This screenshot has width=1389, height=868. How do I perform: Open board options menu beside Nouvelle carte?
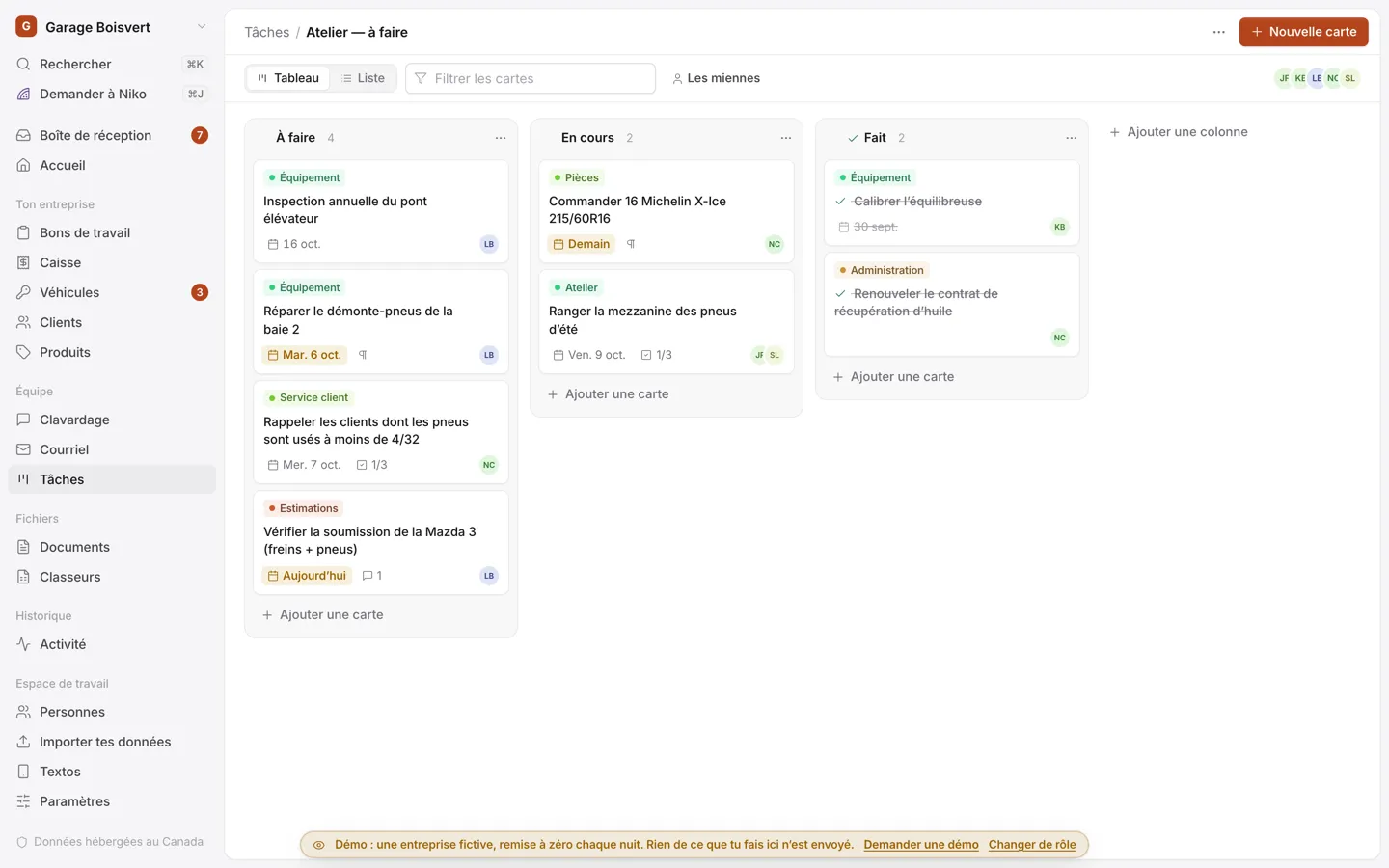coord(1219,32)
